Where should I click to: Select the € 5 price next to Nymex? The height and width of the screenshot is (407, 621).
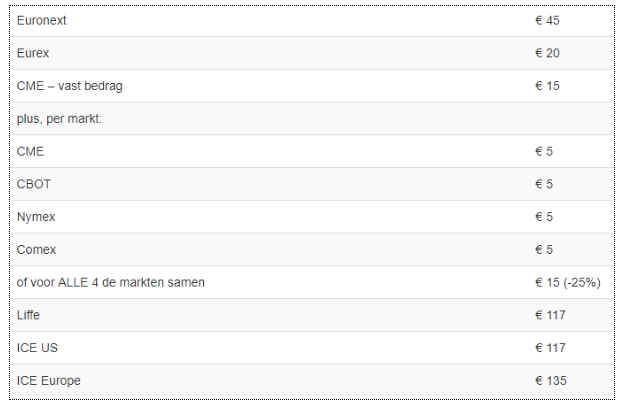[x=544, y=217]
